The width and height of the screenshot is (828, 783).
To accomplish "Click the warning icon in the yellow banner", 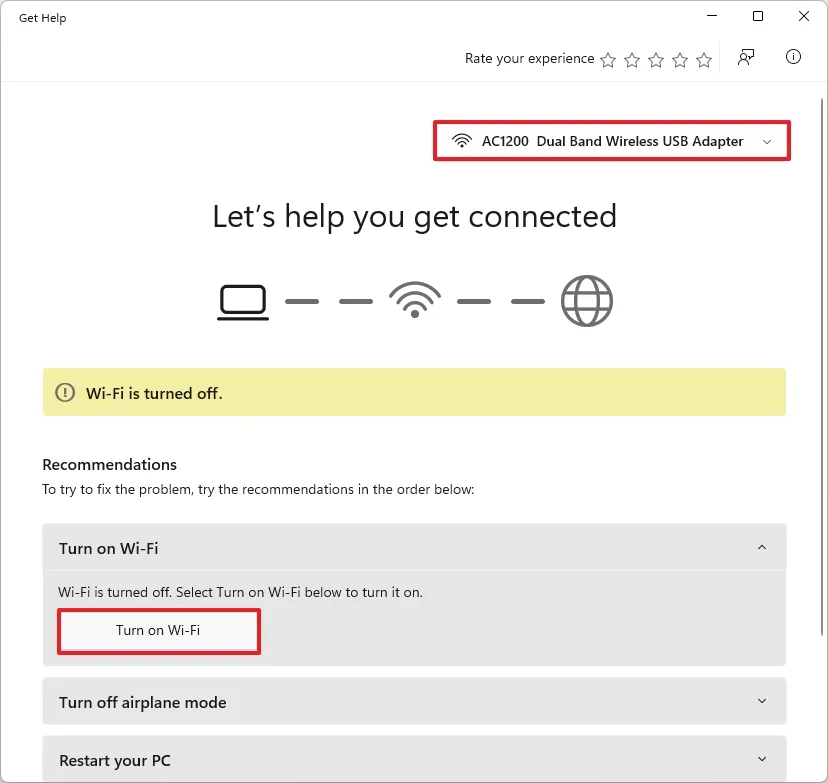I will (65, 392).
